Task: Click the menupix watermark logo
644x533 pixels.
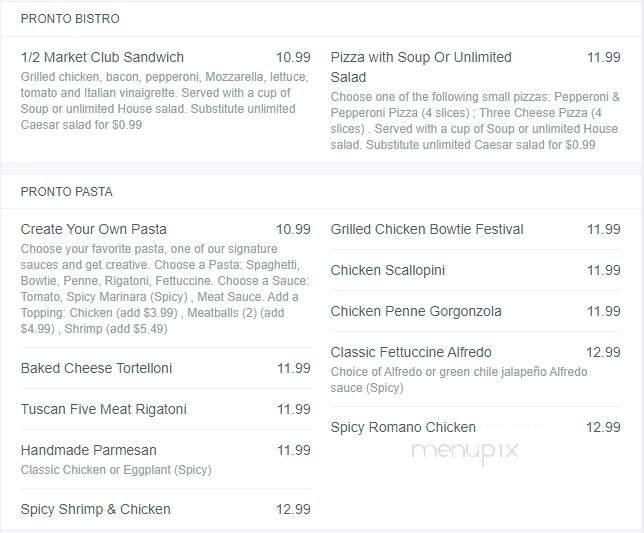Action: 465,452
